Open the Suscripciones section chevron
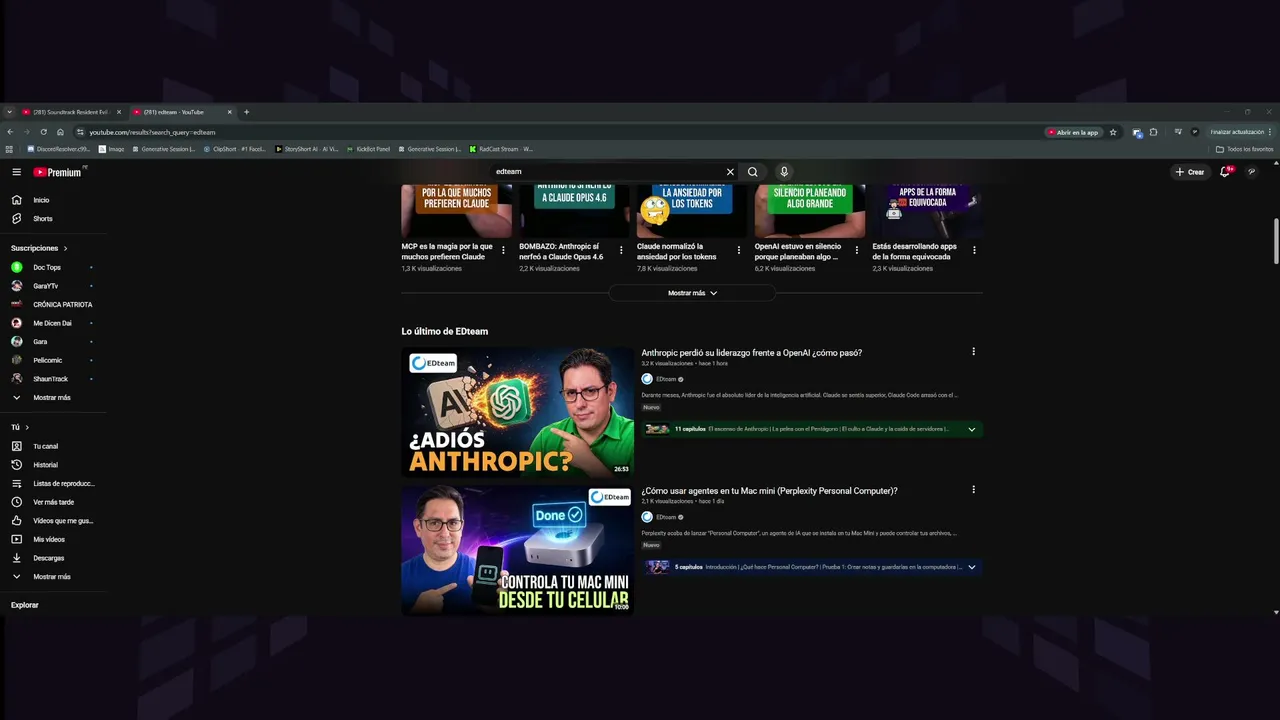The image size is (1280, 720). coord(65,248)
